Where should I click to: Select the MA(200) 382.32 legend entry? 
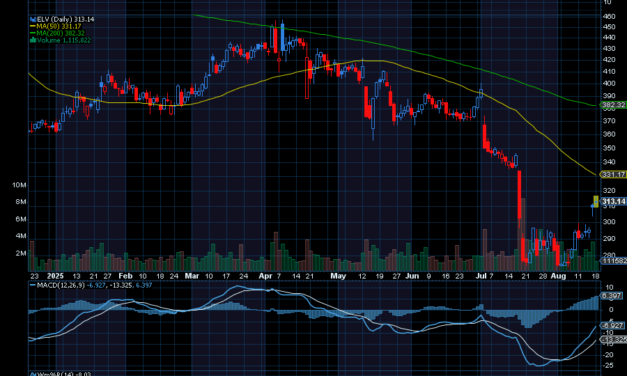click(x=60, y=33)
